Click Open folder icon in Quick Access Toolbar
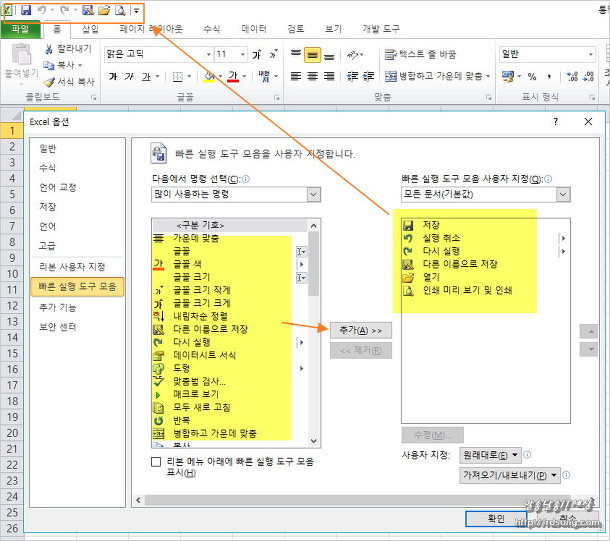Screen dimensions: 610x541 pos(104,10)
